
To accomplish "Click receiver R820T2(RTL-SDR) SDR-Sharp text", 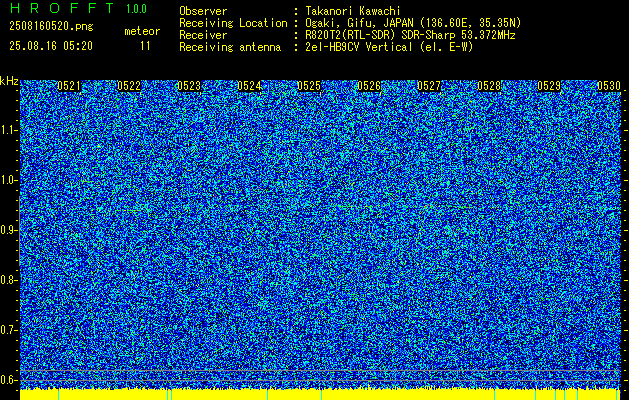I will tap(410, 35).
